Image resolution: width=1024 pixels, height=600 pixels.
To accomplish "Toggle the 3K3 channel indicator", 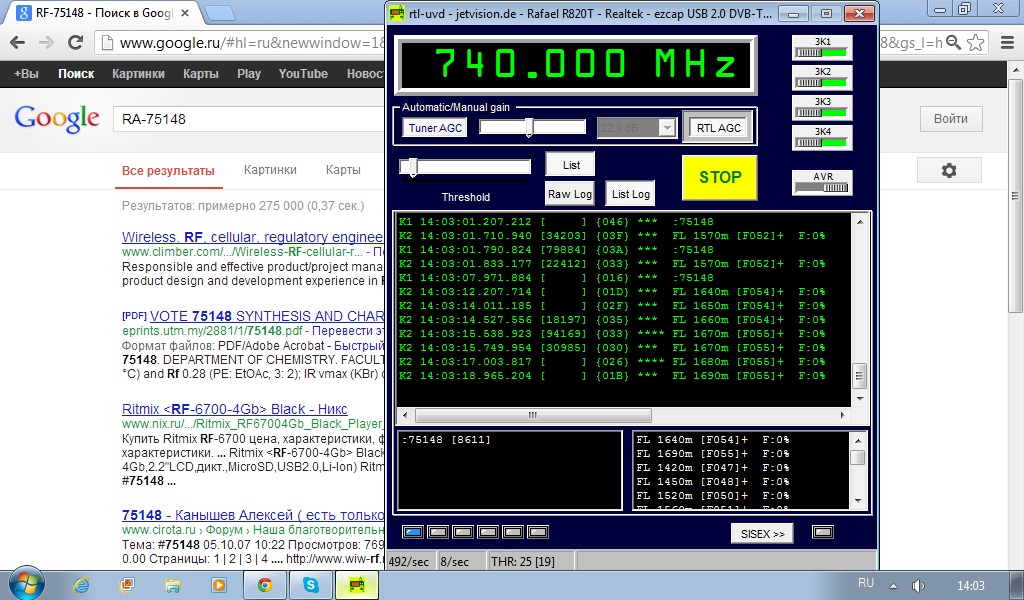I will [822, 108].
